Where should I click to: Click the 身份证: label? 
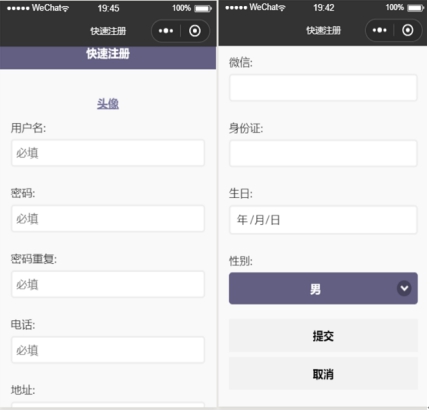[x=246, y=128]
